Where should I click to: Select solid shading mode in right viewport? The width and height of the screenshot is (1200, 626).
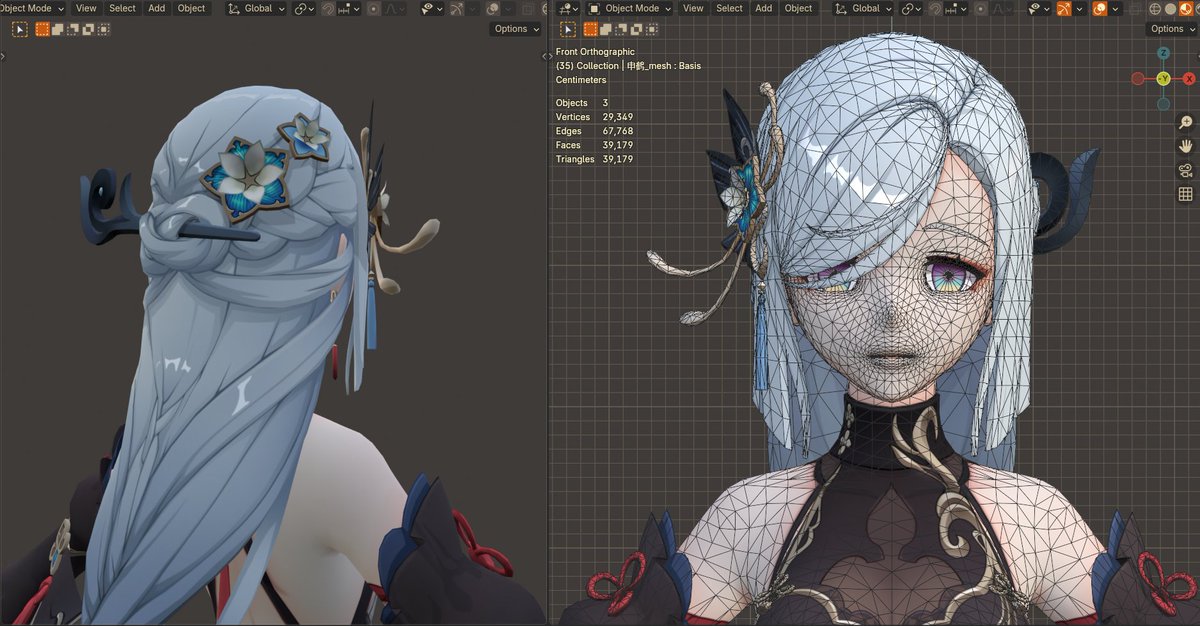click(1170, 8)
